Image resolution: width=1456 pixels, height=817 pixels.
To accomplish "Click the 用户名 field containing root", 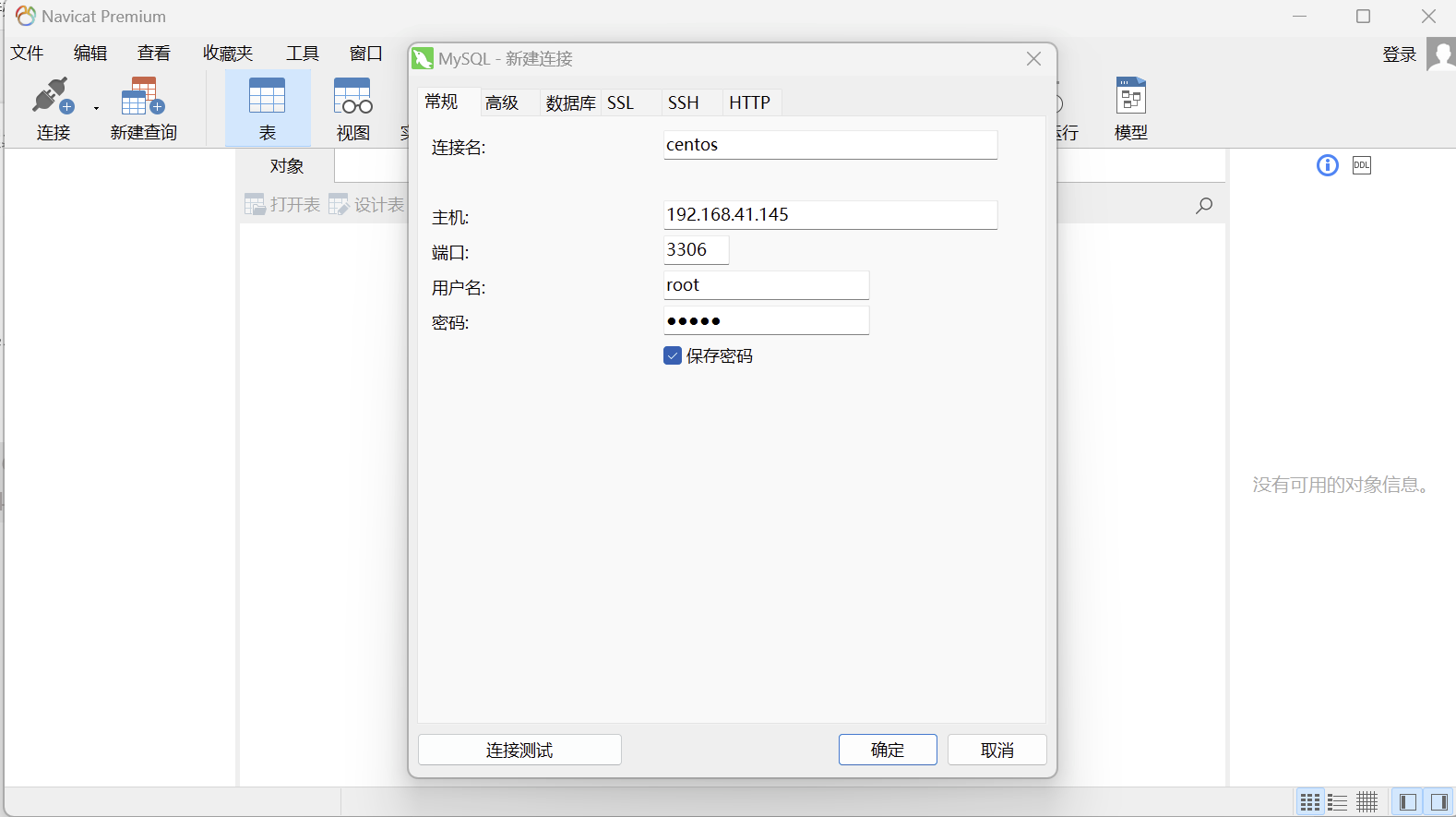I will (766, 285).
